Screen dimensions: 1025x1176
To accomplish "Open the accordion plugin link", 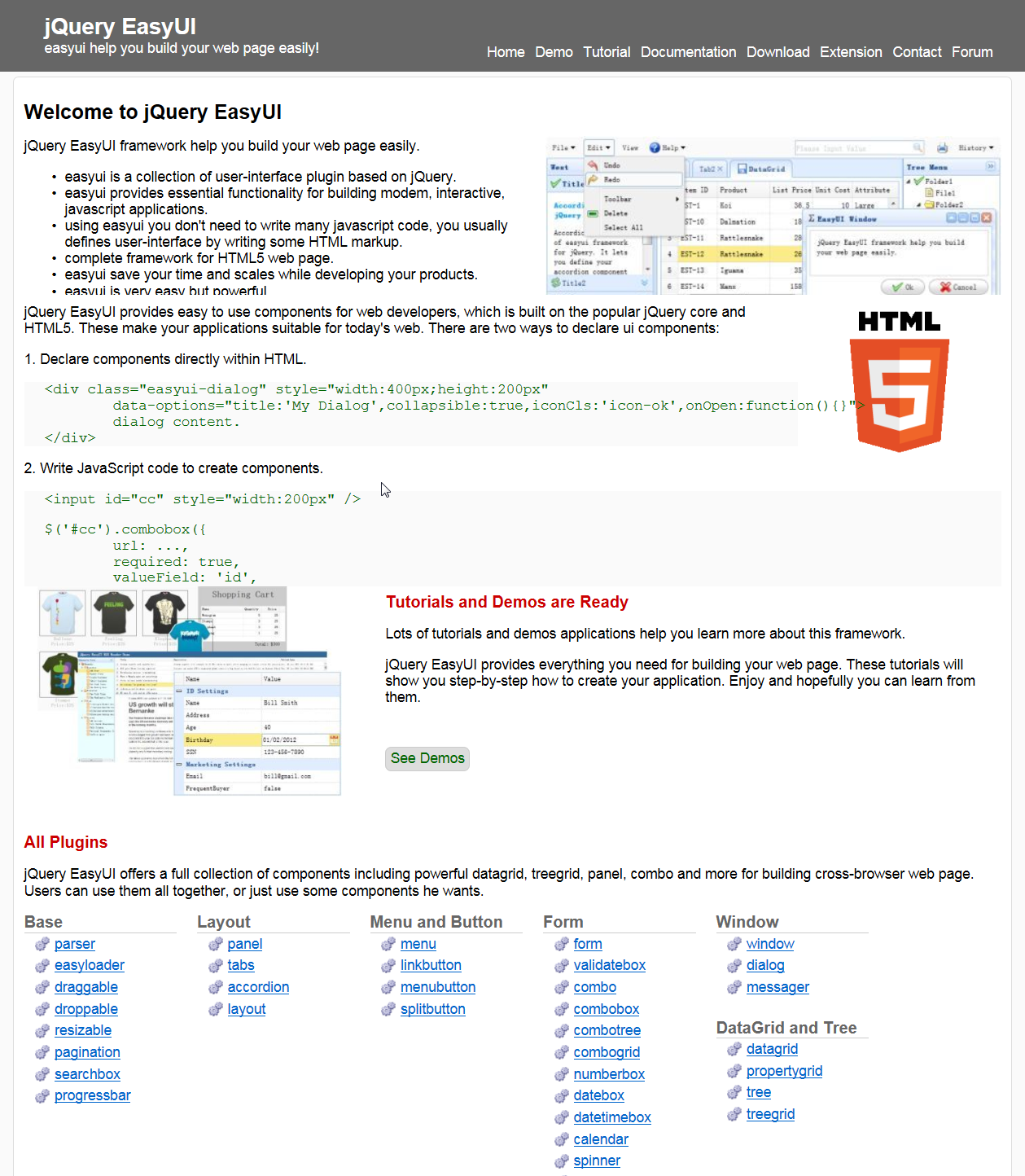I will coord(258,987).
